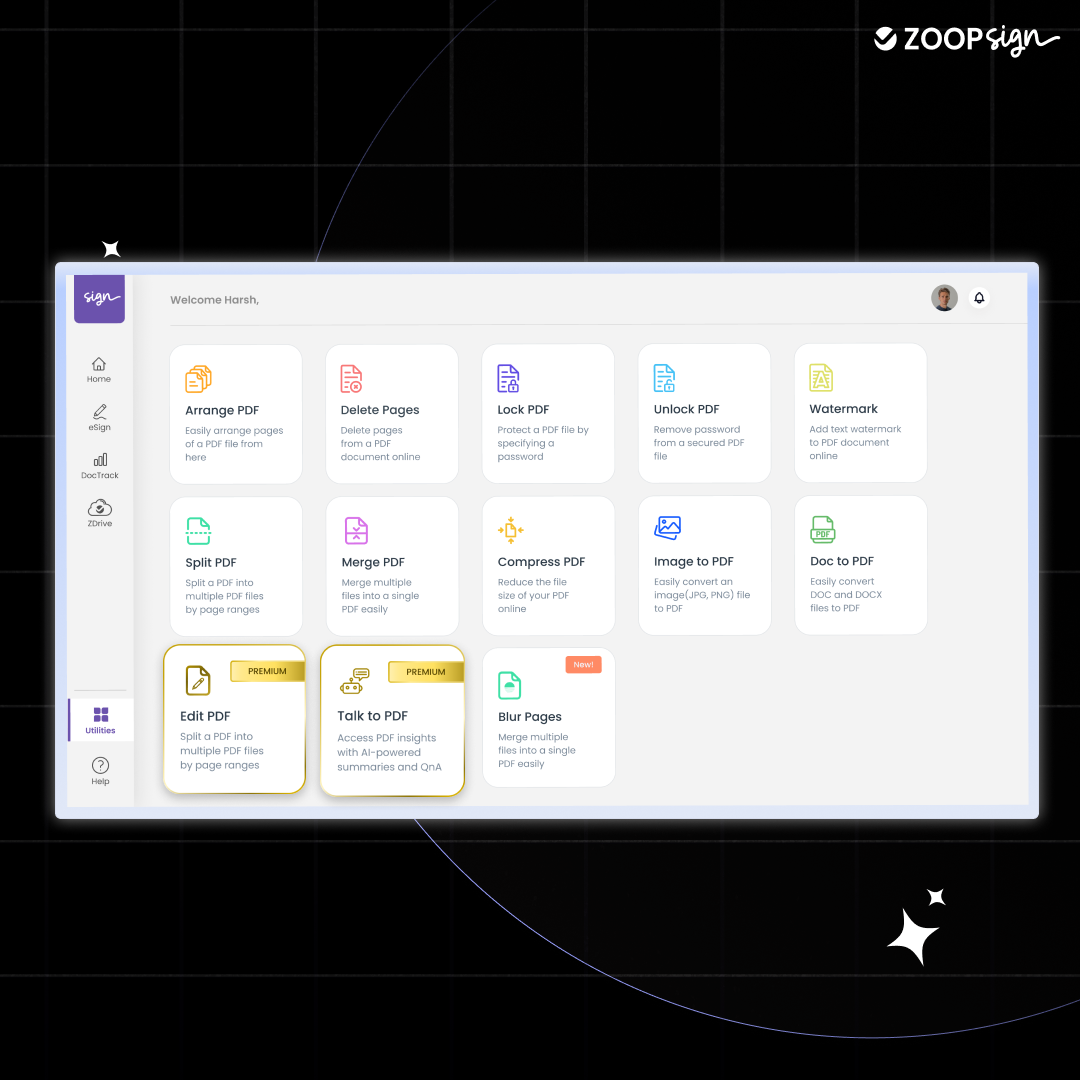Open the Split PDF tool
Screen dimensions: 1080x1080
pos(236,565)
